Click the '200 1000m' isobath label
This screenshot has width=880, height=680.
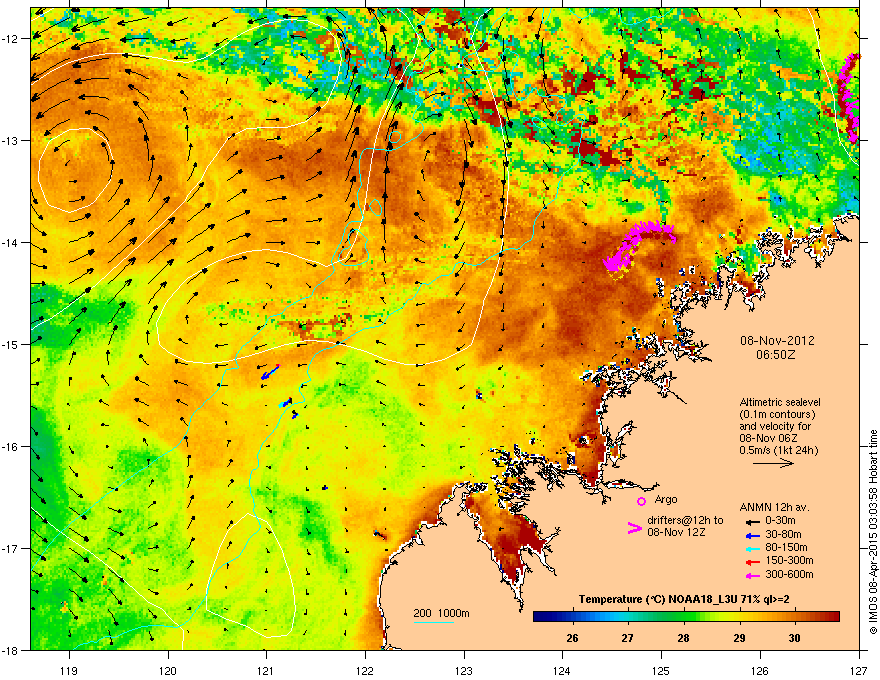click(441, 613)
